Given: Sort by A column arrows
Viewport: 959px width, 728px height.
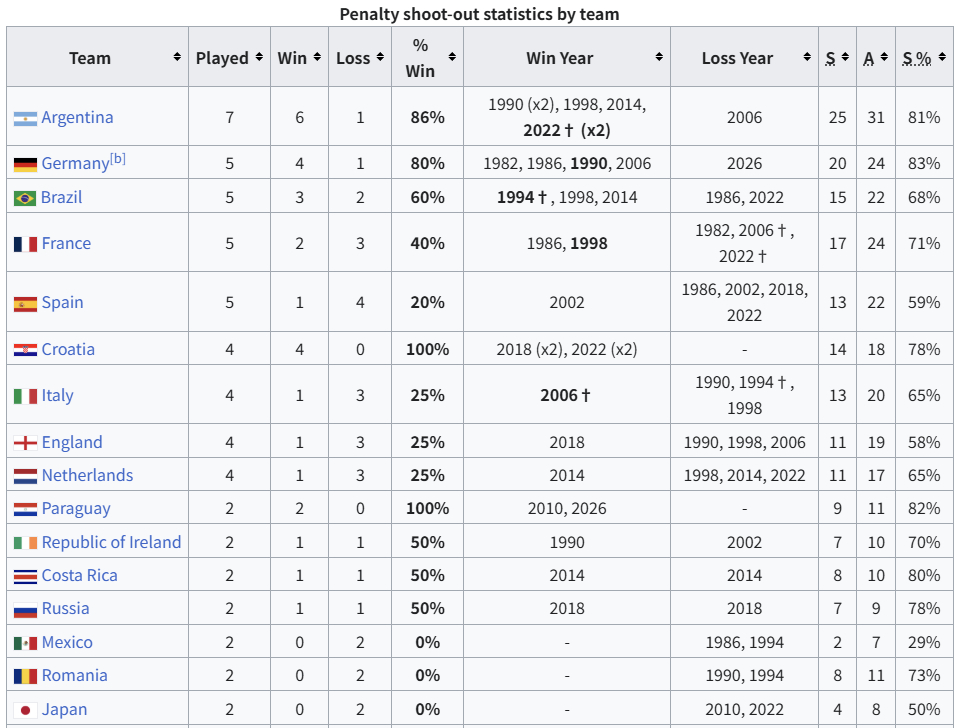Looking at the screenshot, I should (x=884, y=57).
